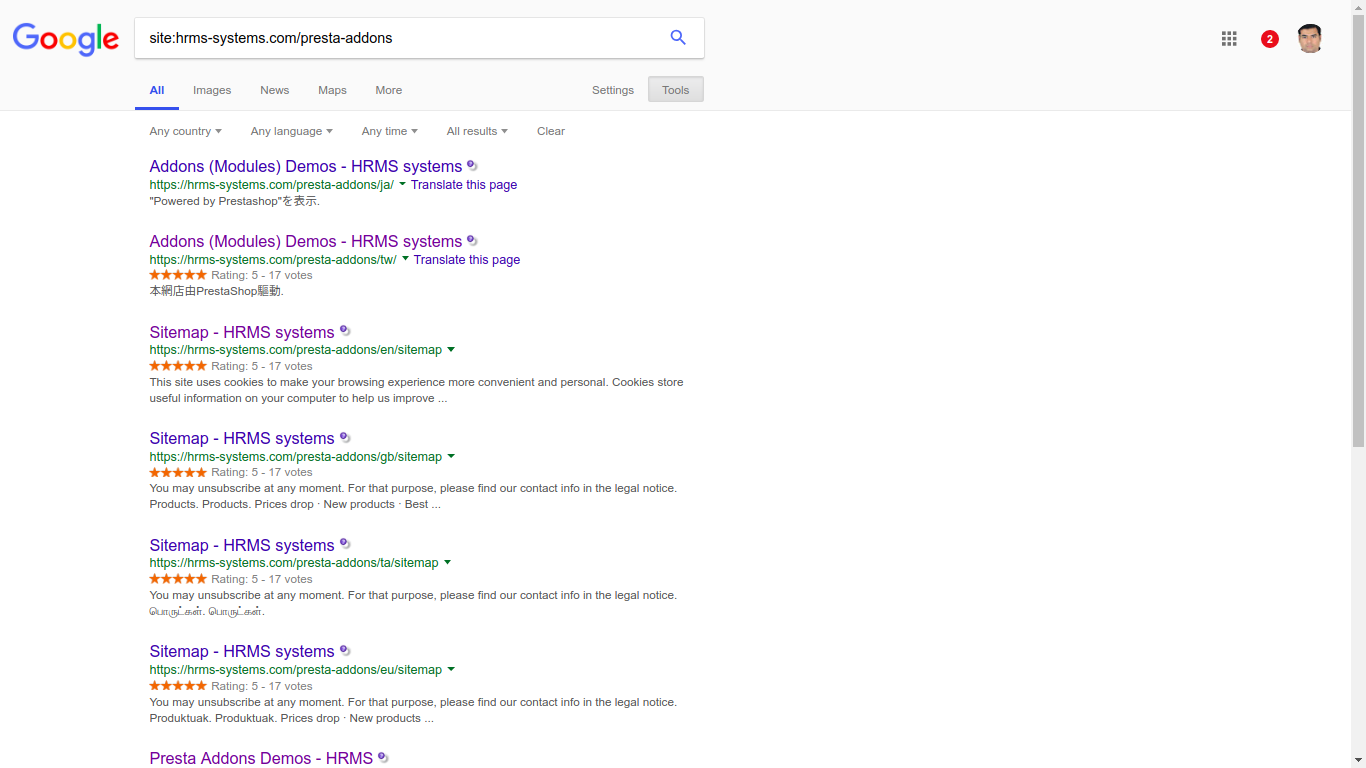Click "Powered by Prestashop" snippet text
The height and width of the screenshot is (768, 1366).
coord(235,201)
